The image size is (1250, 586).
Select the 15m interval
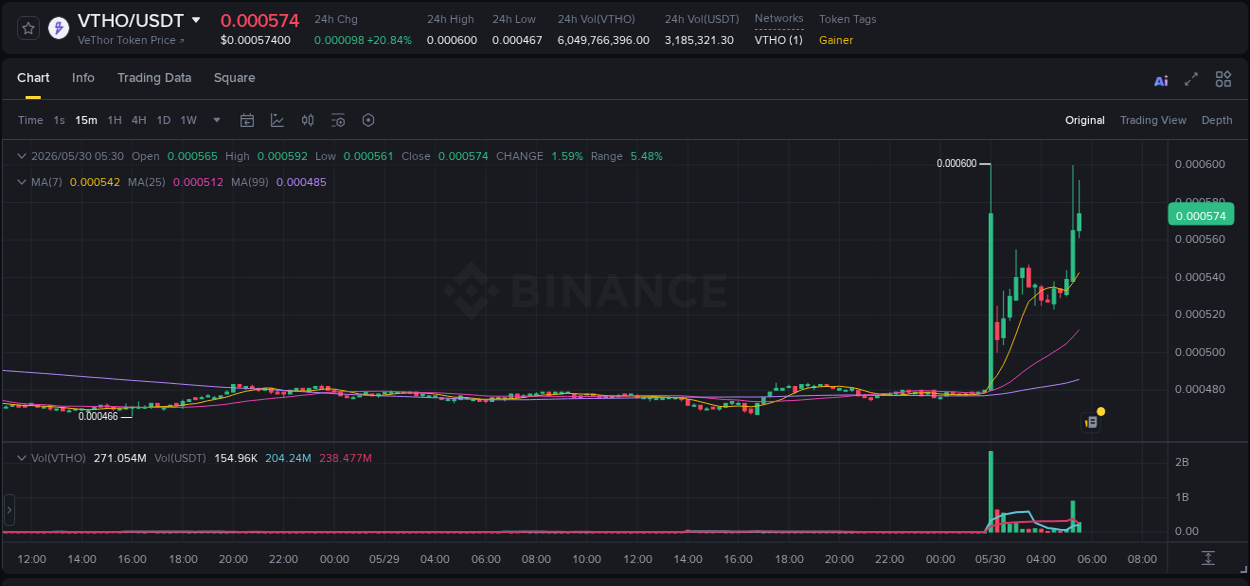pyautogui.click(x=86, y=120)
